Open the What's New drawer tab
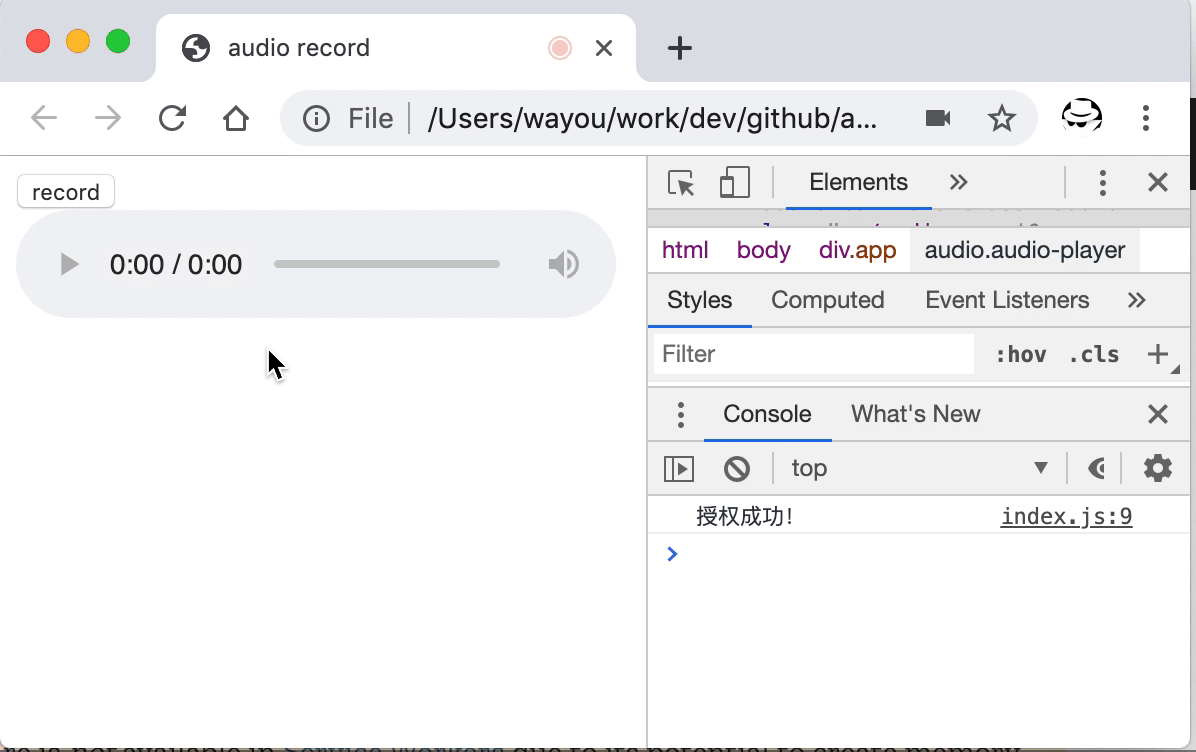 pyautogui.click(x=915, y=414)
